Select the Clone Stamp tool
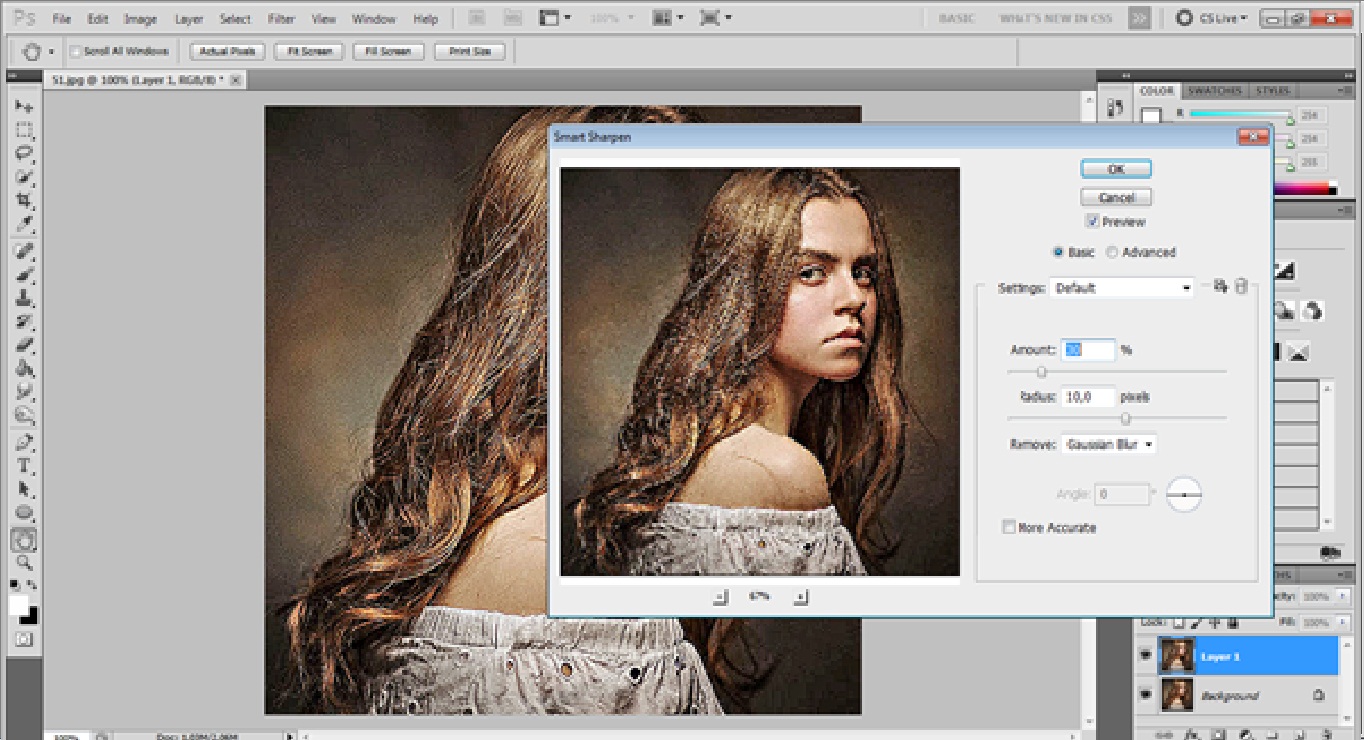1364x740 pixels. tap(24, 298)
